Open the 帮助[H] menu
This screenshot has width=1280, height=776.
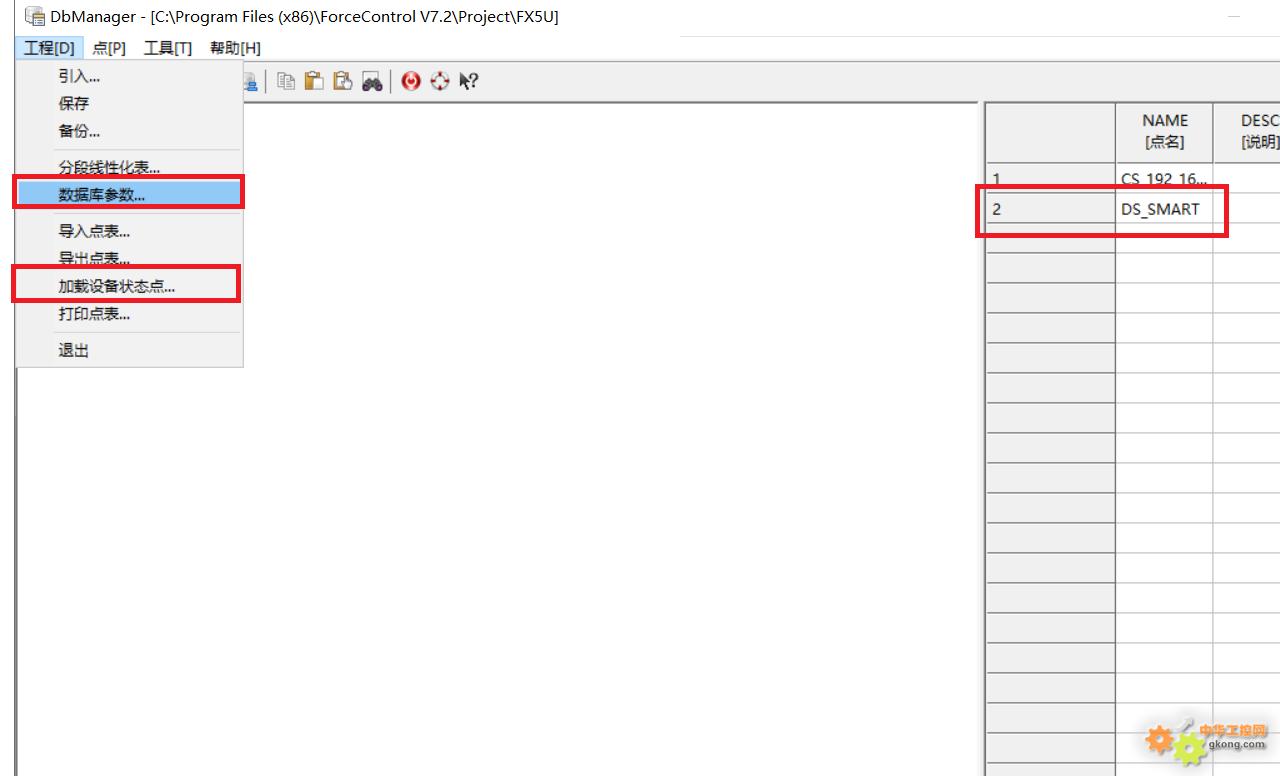click(x=235, y=48)
